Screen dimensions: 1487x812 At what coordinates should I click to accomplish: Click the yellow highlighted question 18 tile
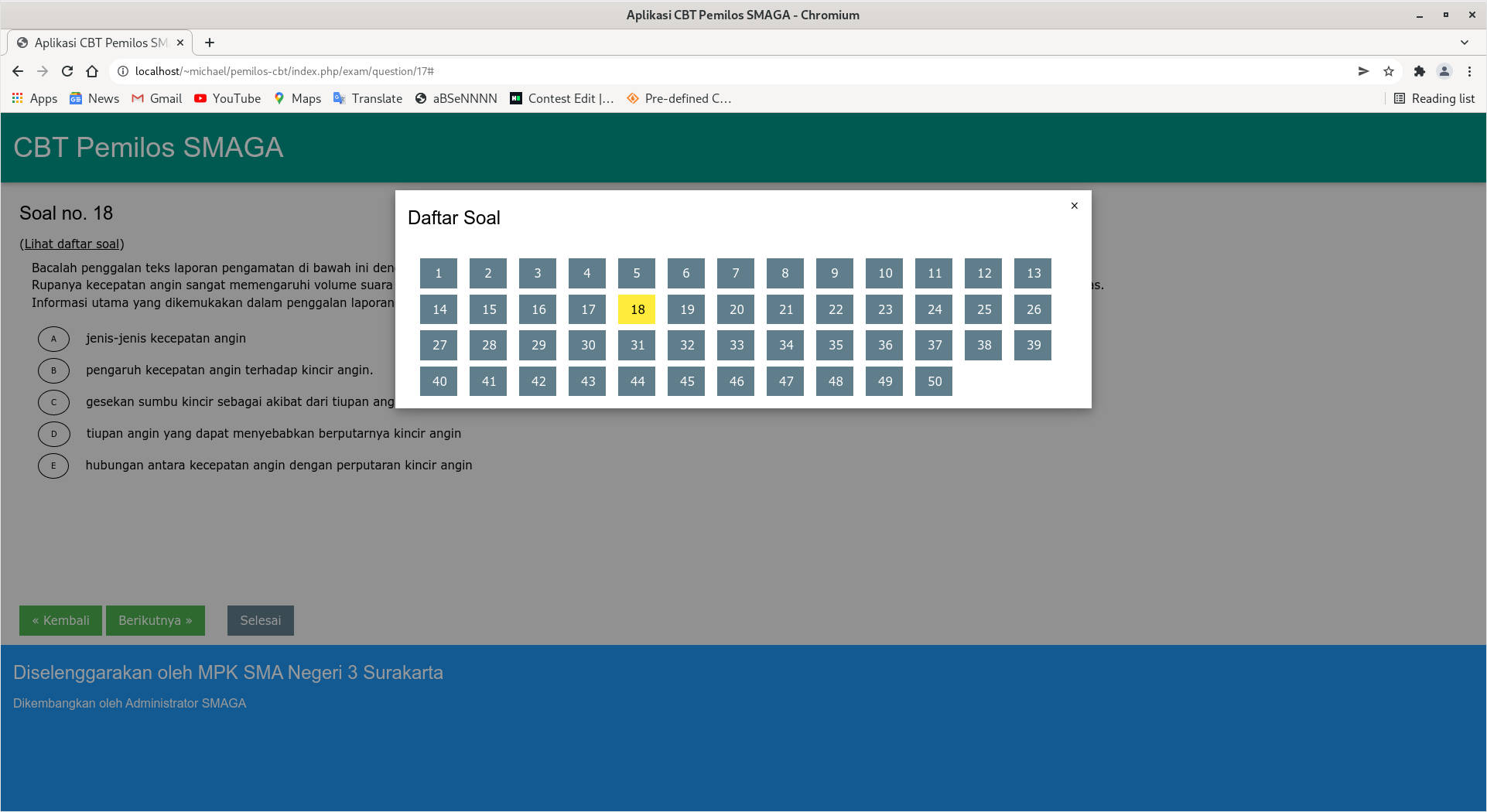tap(637, 309)
